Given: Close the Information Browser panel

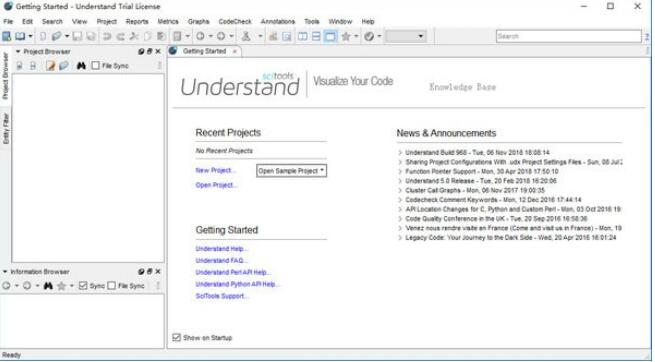Looking at the screenshot, I should point(158,271).
